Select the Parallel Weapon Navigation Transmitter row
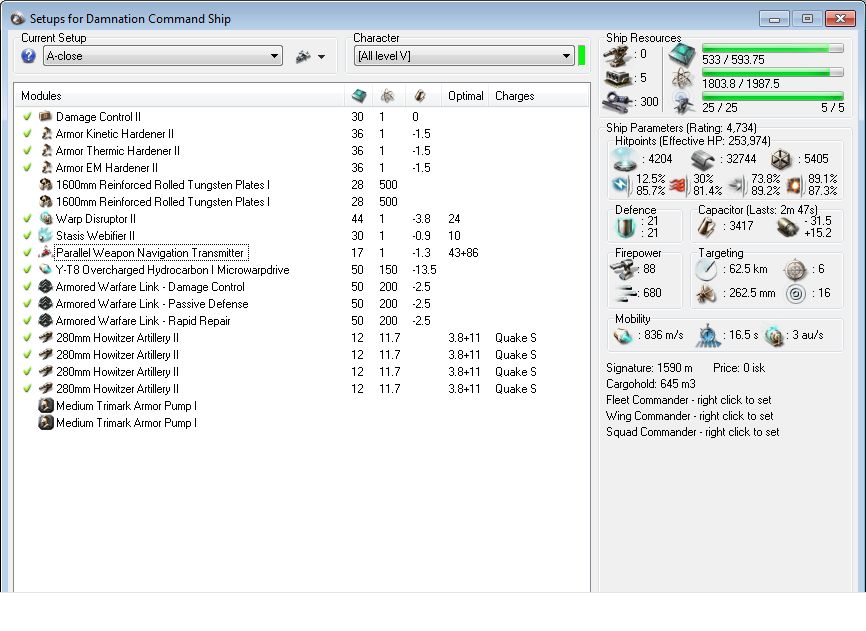866x631 pixels. click(303, 253)
